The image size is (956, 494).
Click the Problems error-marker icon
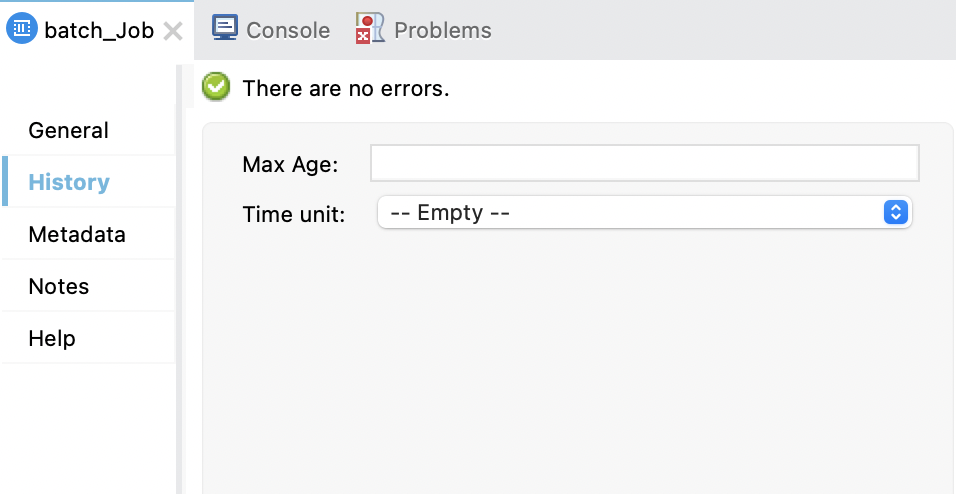tap(370, 29)
